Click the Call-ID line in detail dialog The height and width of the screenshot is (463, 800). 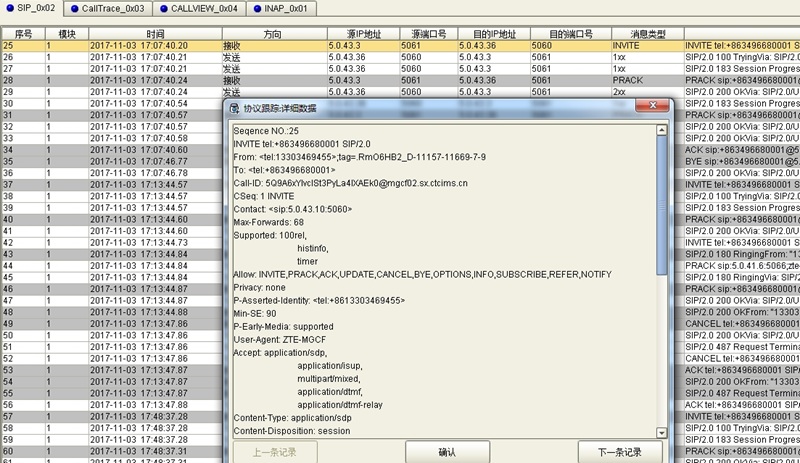(351, 183)
